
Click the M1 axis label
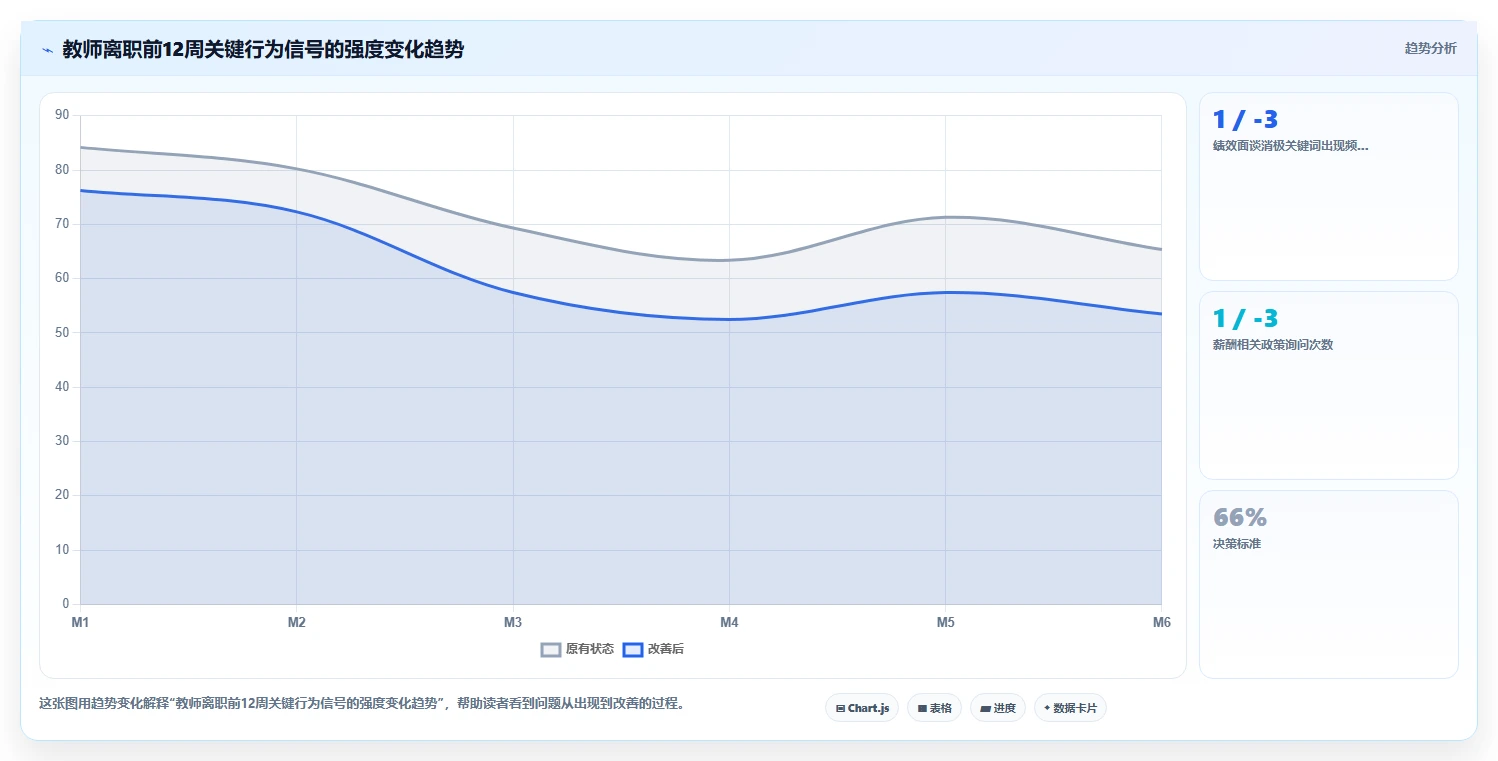pyautogui.click(x=80, y=622)
